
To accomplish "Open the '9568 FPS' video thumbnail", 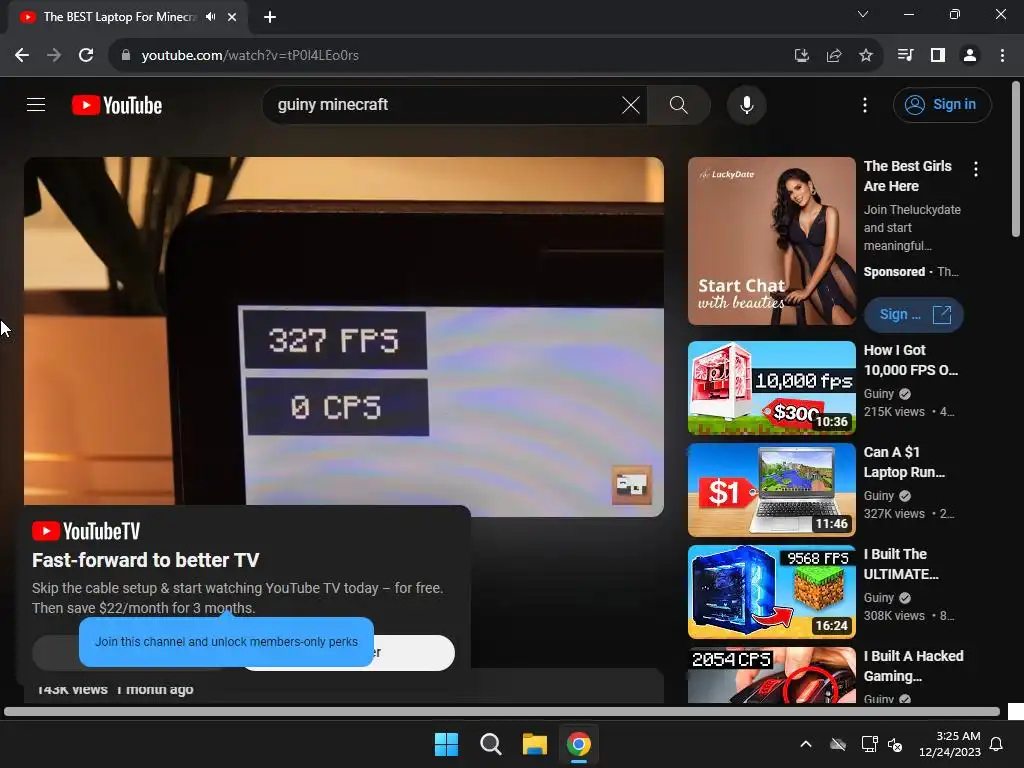I will pyautogui.click(x=771, y=592).
